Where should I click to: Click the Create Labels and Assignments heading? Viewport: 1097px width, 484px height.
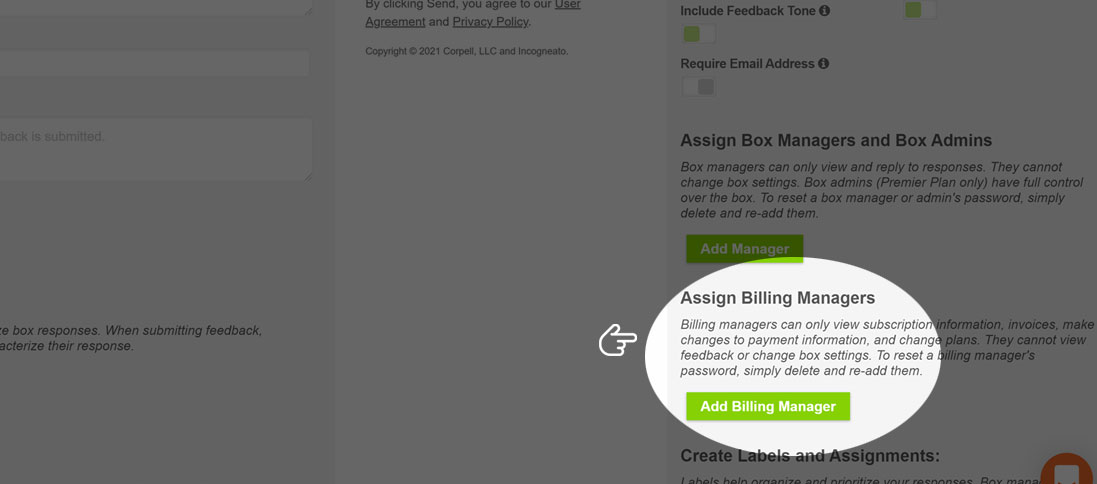pos(810,456)
